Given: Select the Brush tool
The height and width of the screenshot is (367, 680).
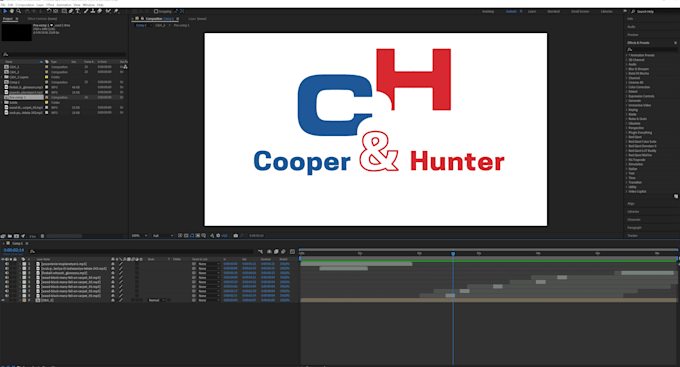Looking at the screenshot, I should 86,11.
